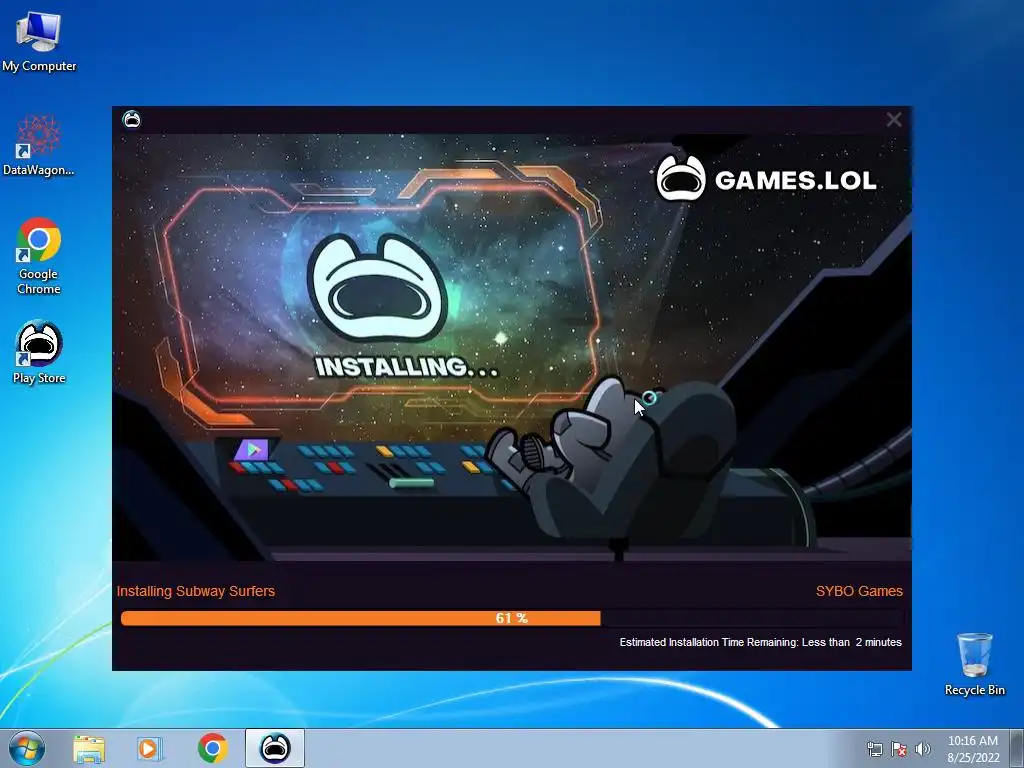Close the Games.lol installer window
Screen dimensions: 1024x768
(x=894, y=120)
